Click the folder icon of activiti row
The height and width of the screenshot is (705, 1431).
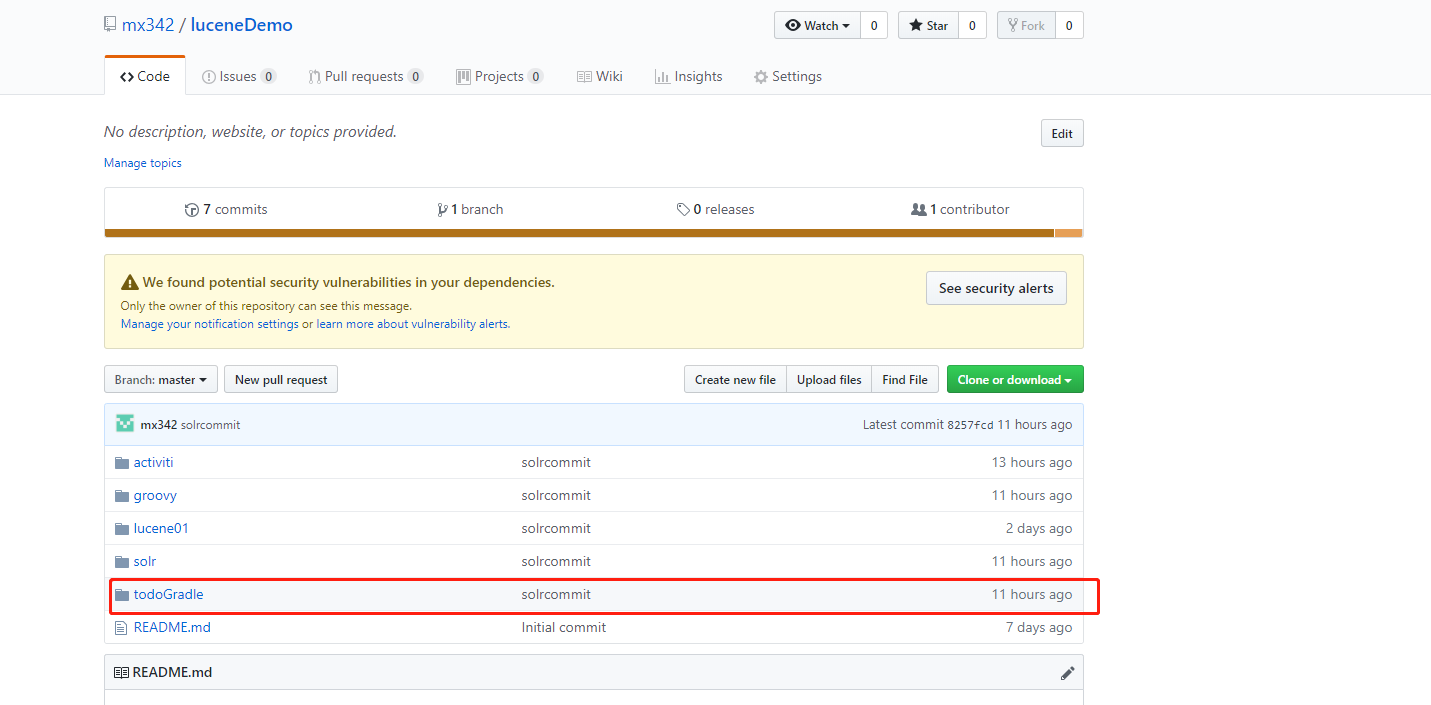coord(122,462)
